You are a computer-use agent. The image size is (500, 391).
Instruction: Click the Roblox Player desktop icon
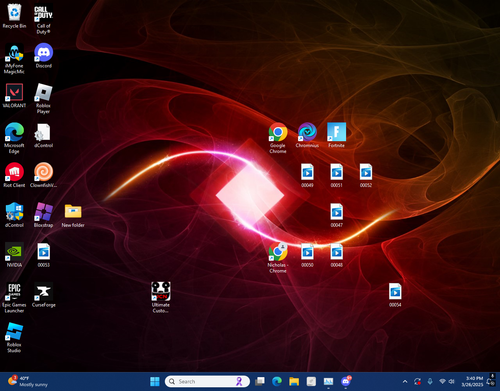click(44, 98)
